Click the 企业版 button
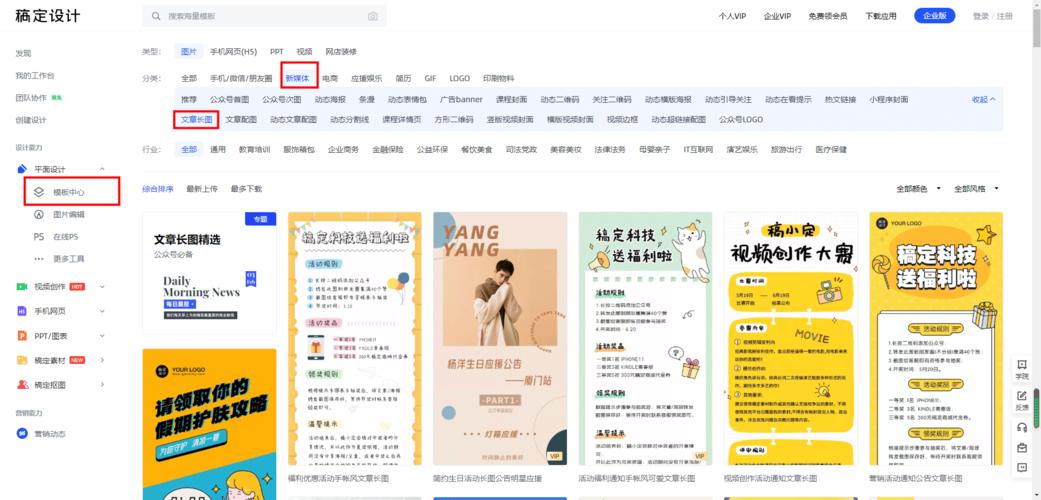The height and width of the screenshot is (500, 1041). pos(934,16)
